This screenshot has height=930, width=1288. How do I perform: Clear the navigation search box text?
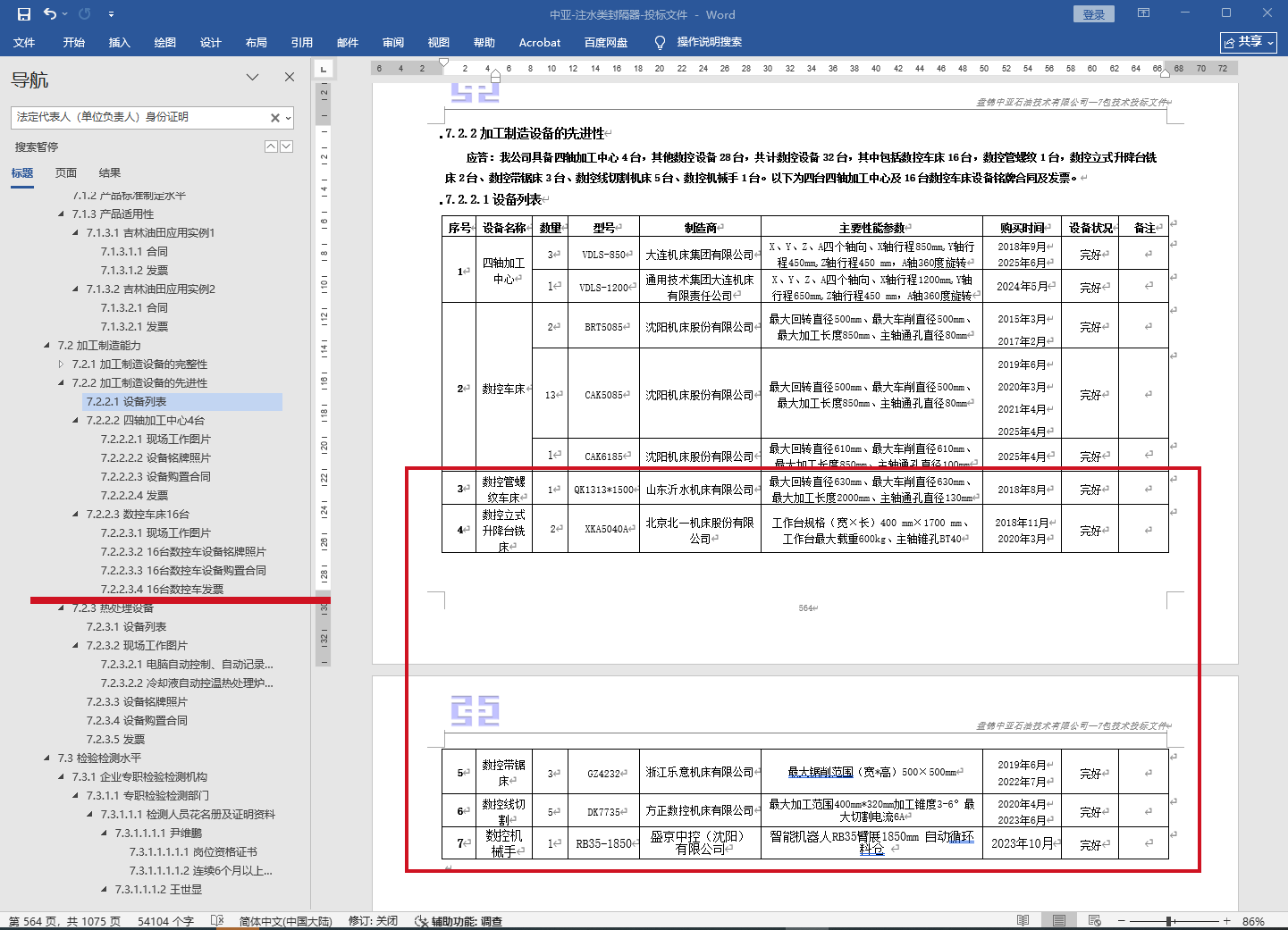[x=275, y=118]
